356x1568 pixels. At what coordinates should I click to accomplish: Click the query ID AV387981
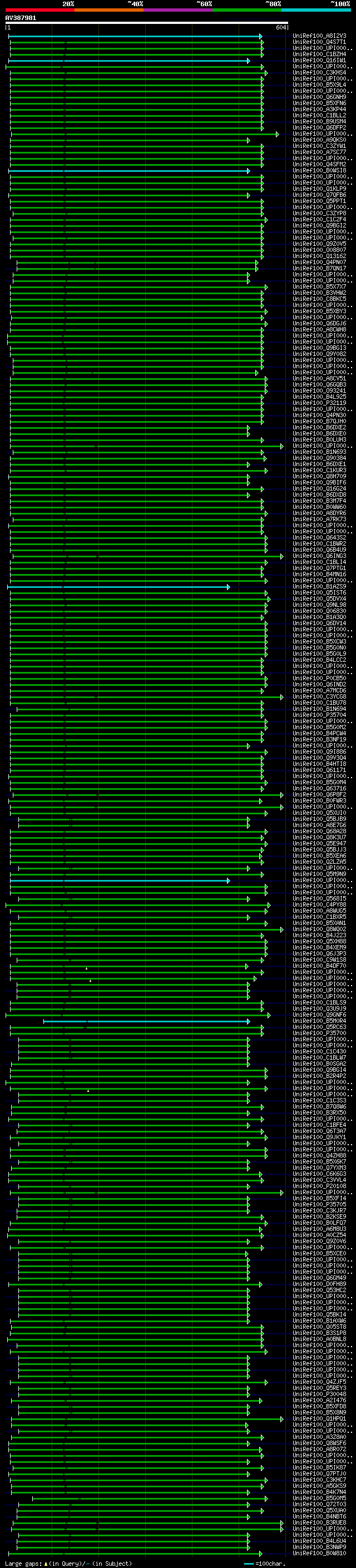[21, 18]
